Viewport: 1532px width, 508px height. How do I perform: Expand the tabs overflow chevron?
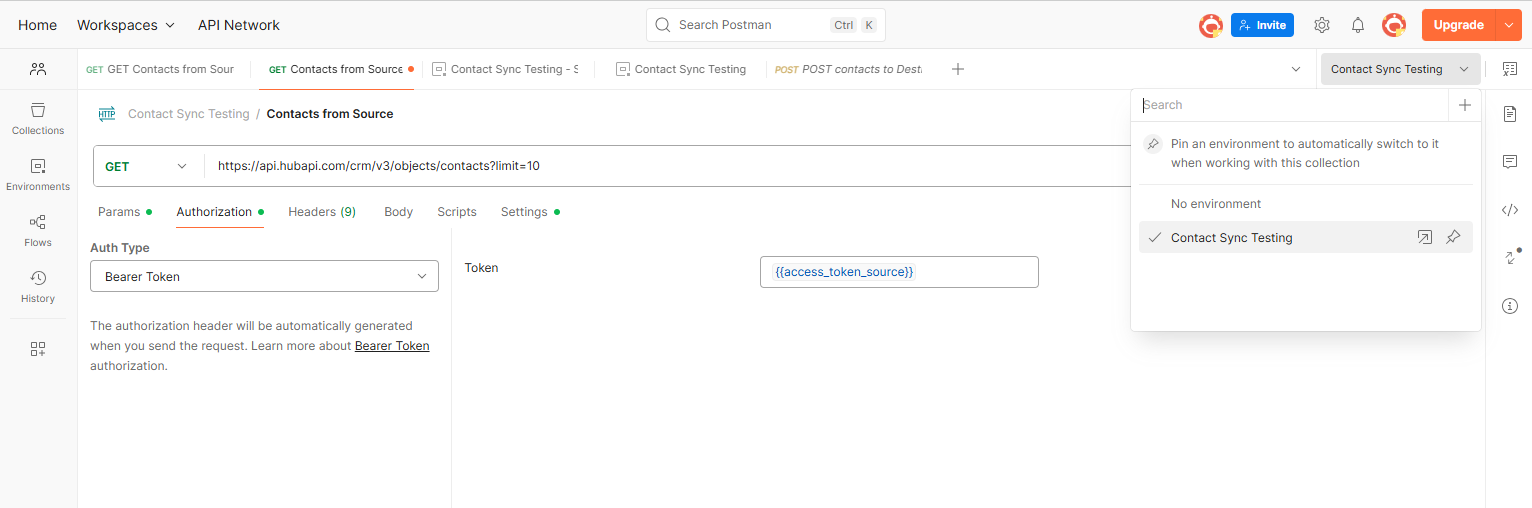point(1296,69)
